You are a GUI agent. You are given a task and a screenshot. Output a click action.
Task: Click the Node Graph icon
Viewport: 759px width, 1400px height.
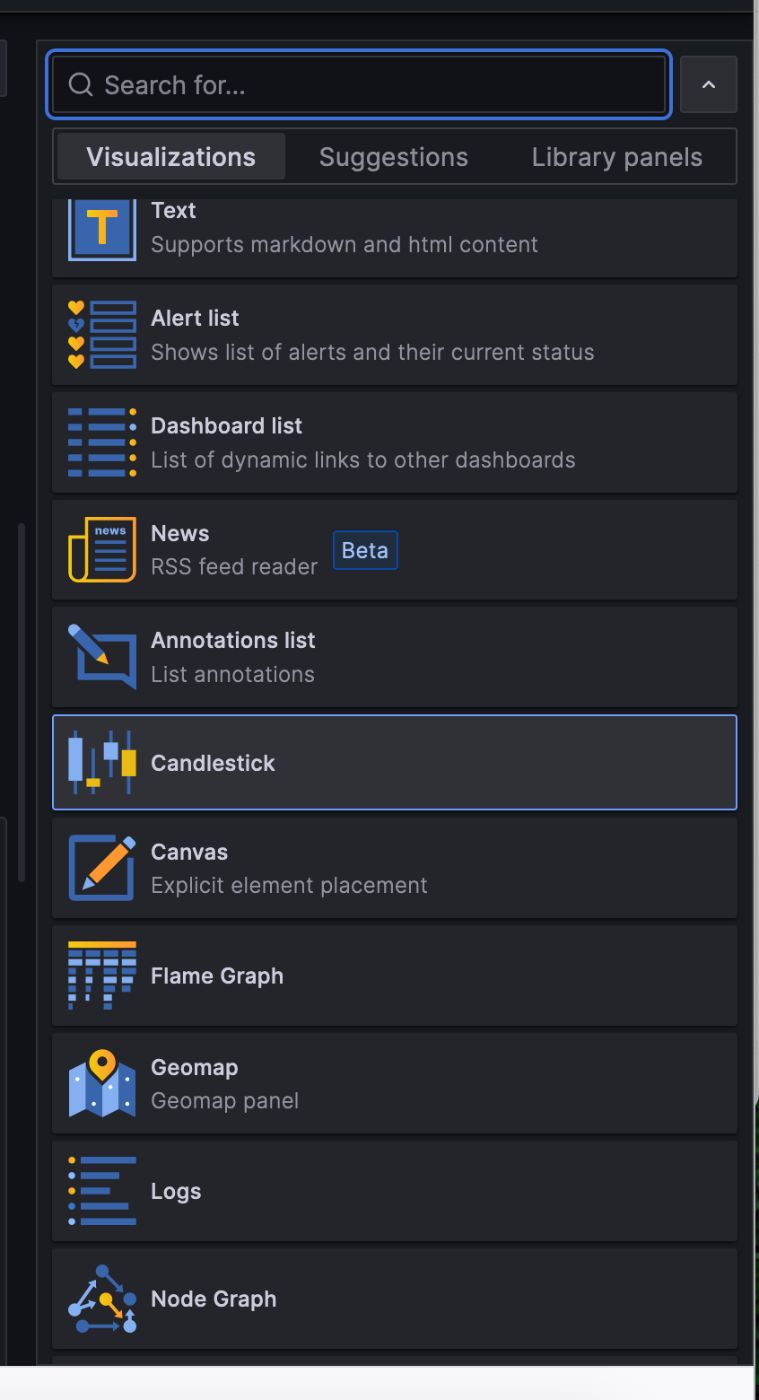(x=102, y=1298)
